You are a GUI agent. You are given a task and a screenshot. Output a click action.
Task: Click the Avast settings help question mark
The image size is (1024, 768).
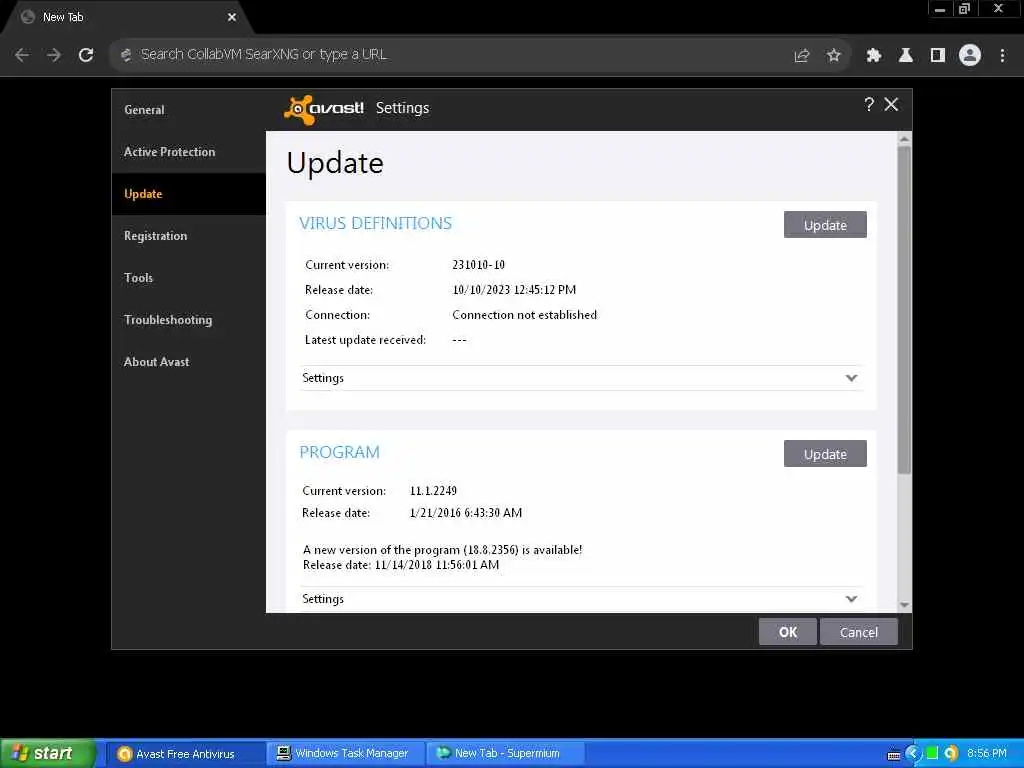(869, 104)
